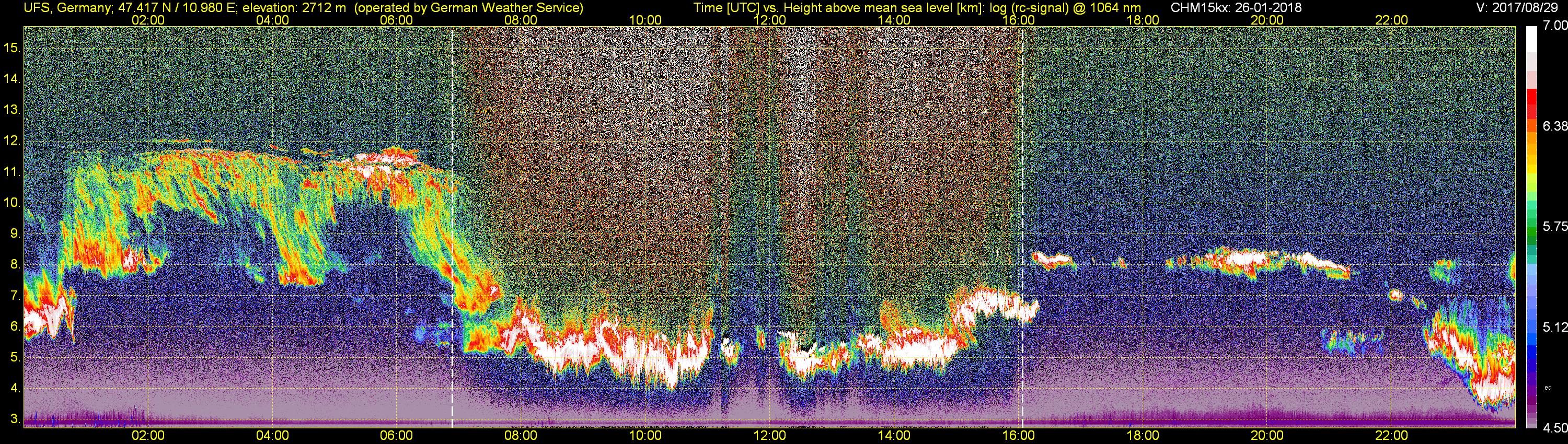This screenshot has height=444, width=1568.
Task: Click the "18:00" label on the top time axis
Action: [1143, 20]
